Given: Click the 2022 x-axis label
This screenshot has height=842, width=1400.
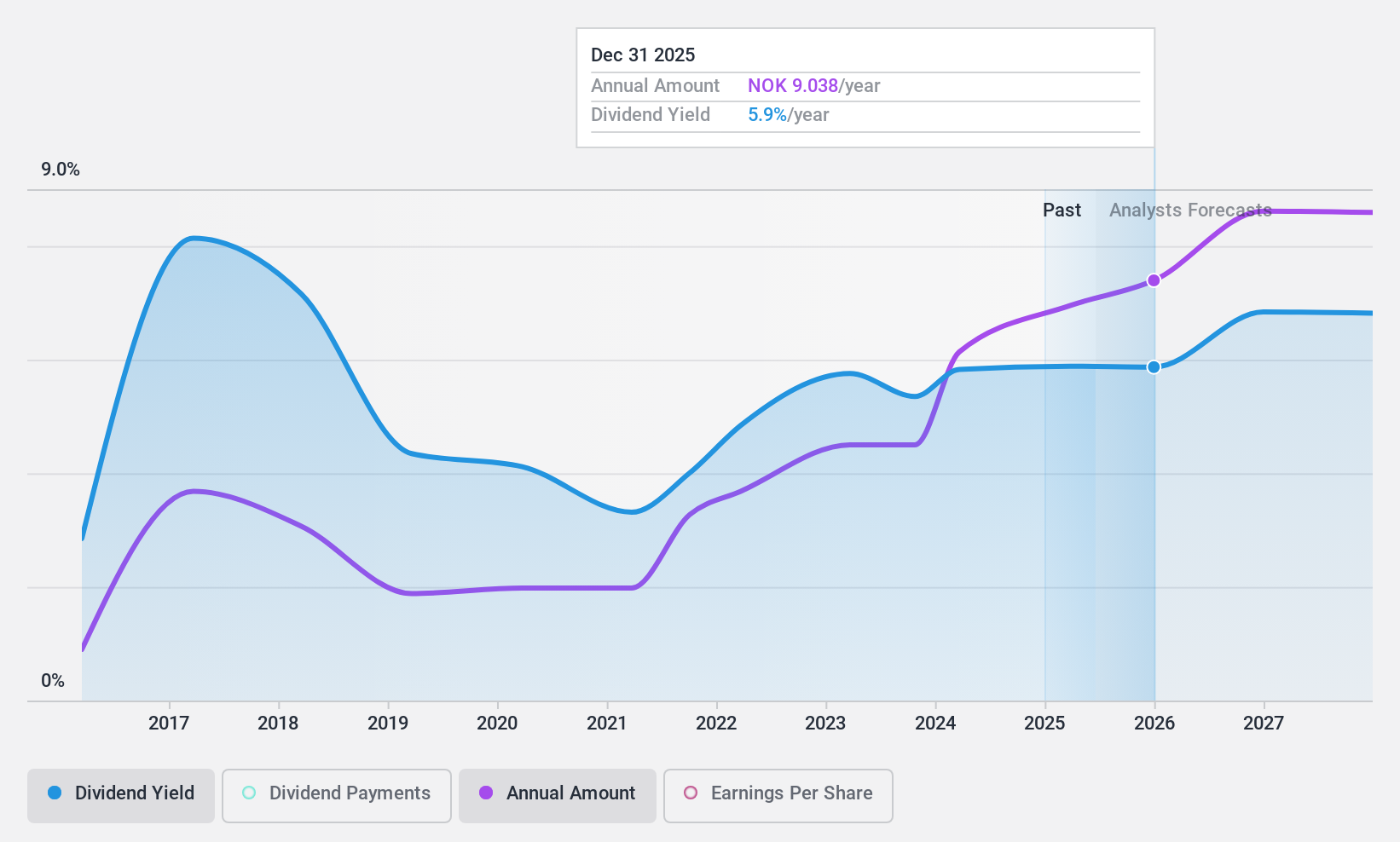Looking at the screenshot, I should pyautogui.click(x=716, y=724).
